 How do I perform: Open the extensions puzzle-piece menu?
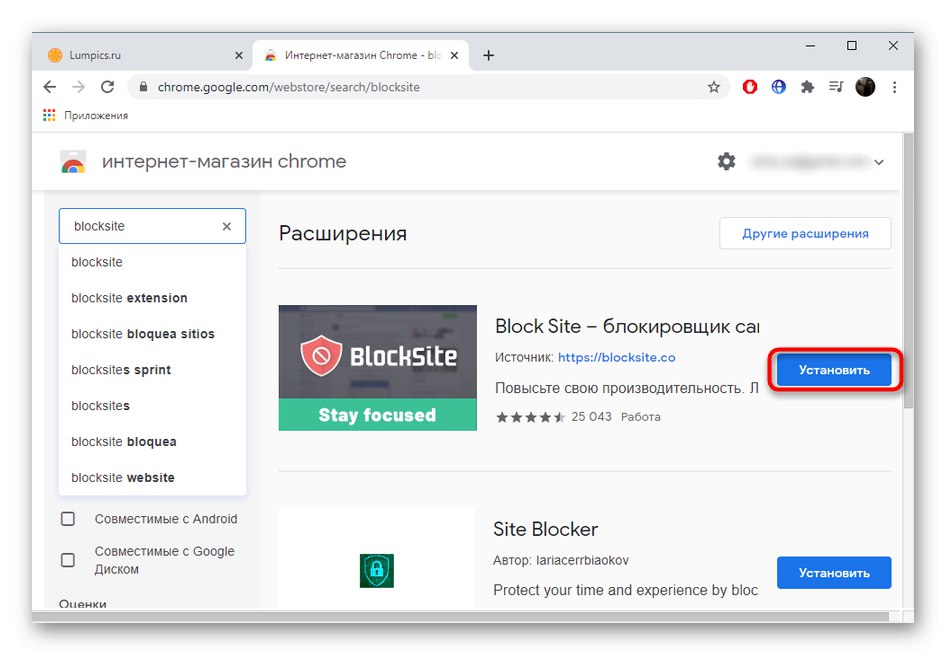point(807,86)
